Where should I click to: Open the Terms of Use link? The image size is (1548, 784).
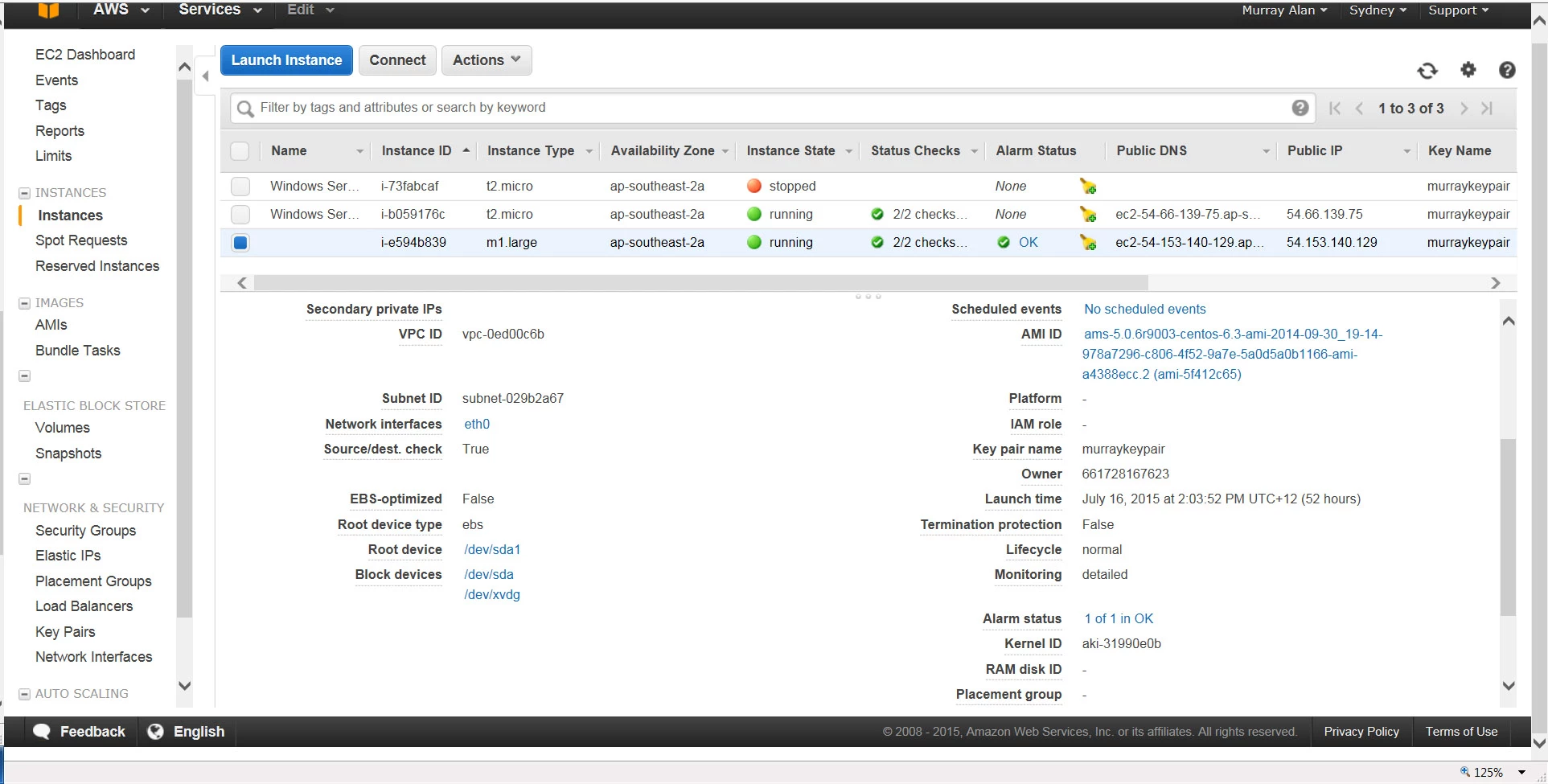pyautogui.click(x=1461, y=732)
